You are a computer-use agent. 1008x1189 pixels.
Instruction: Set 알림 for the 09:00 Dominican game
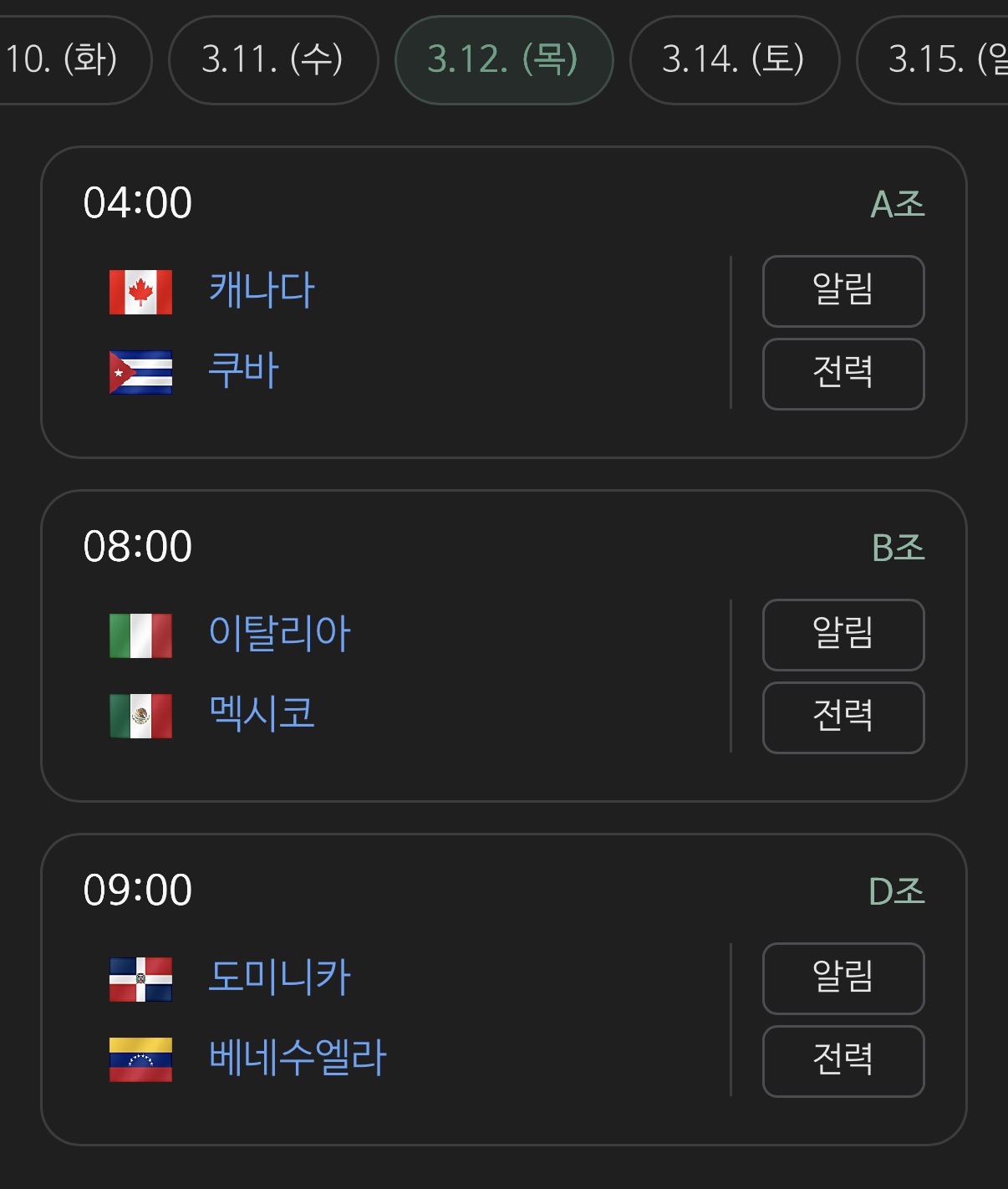pos(843,978)
